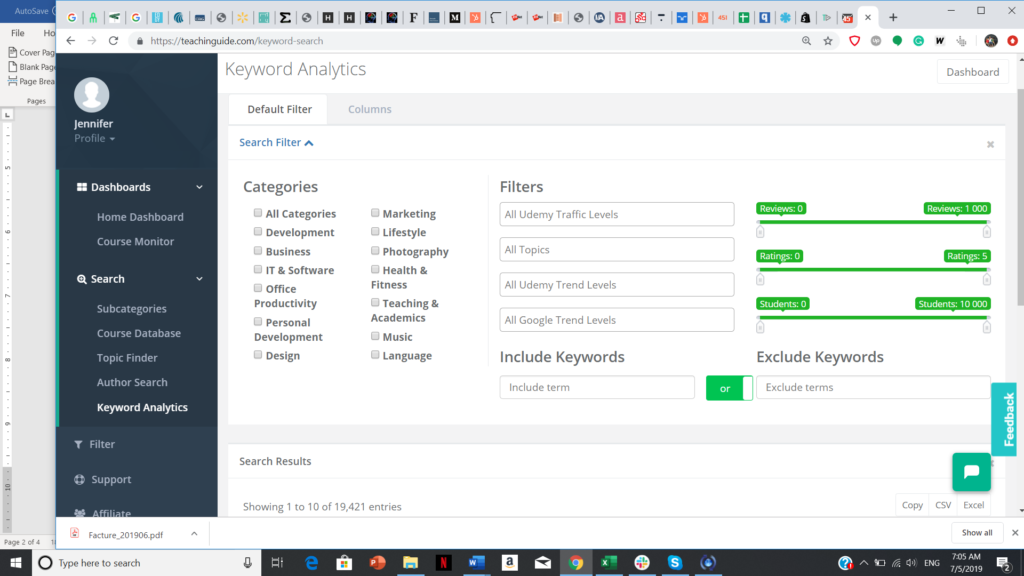Image resolution: width=1024 pixels, height=576 pixels.
Task: Open Course Monitor in sidebar
Action: click(x=135, y=242)
